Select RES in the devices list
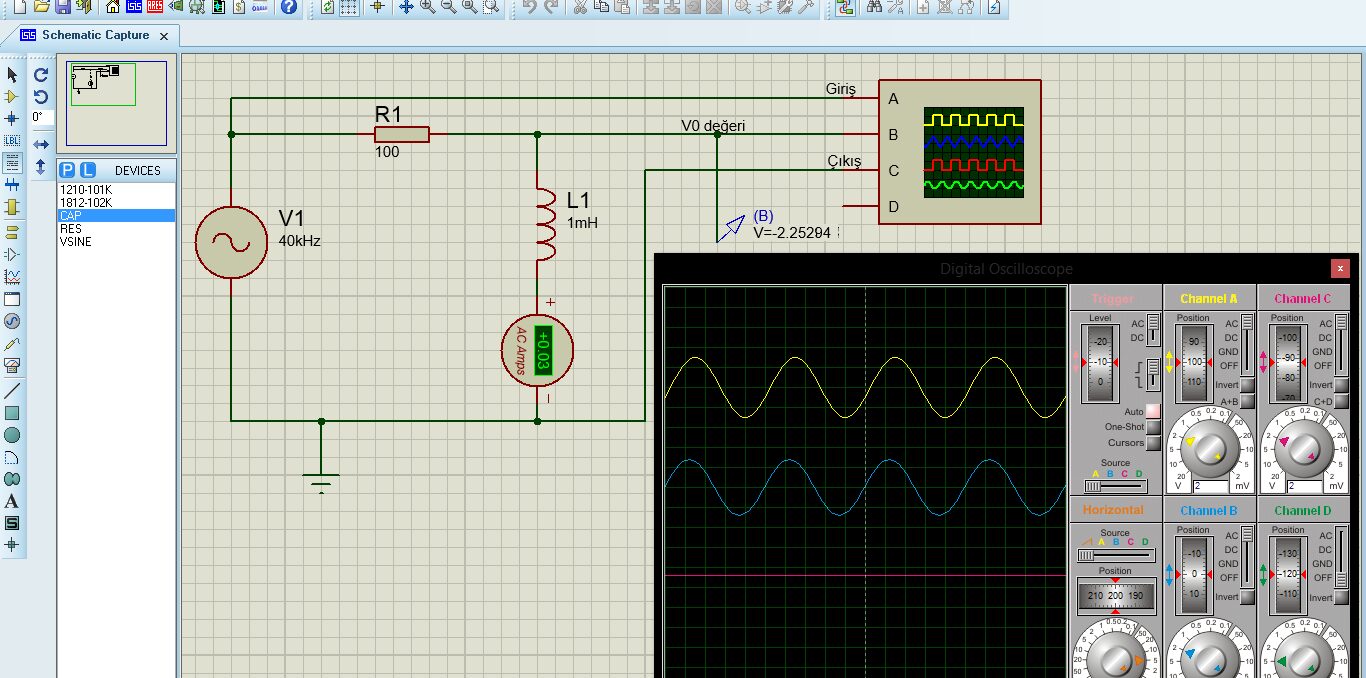This screenshot has width=1366, height=678. 116,228
